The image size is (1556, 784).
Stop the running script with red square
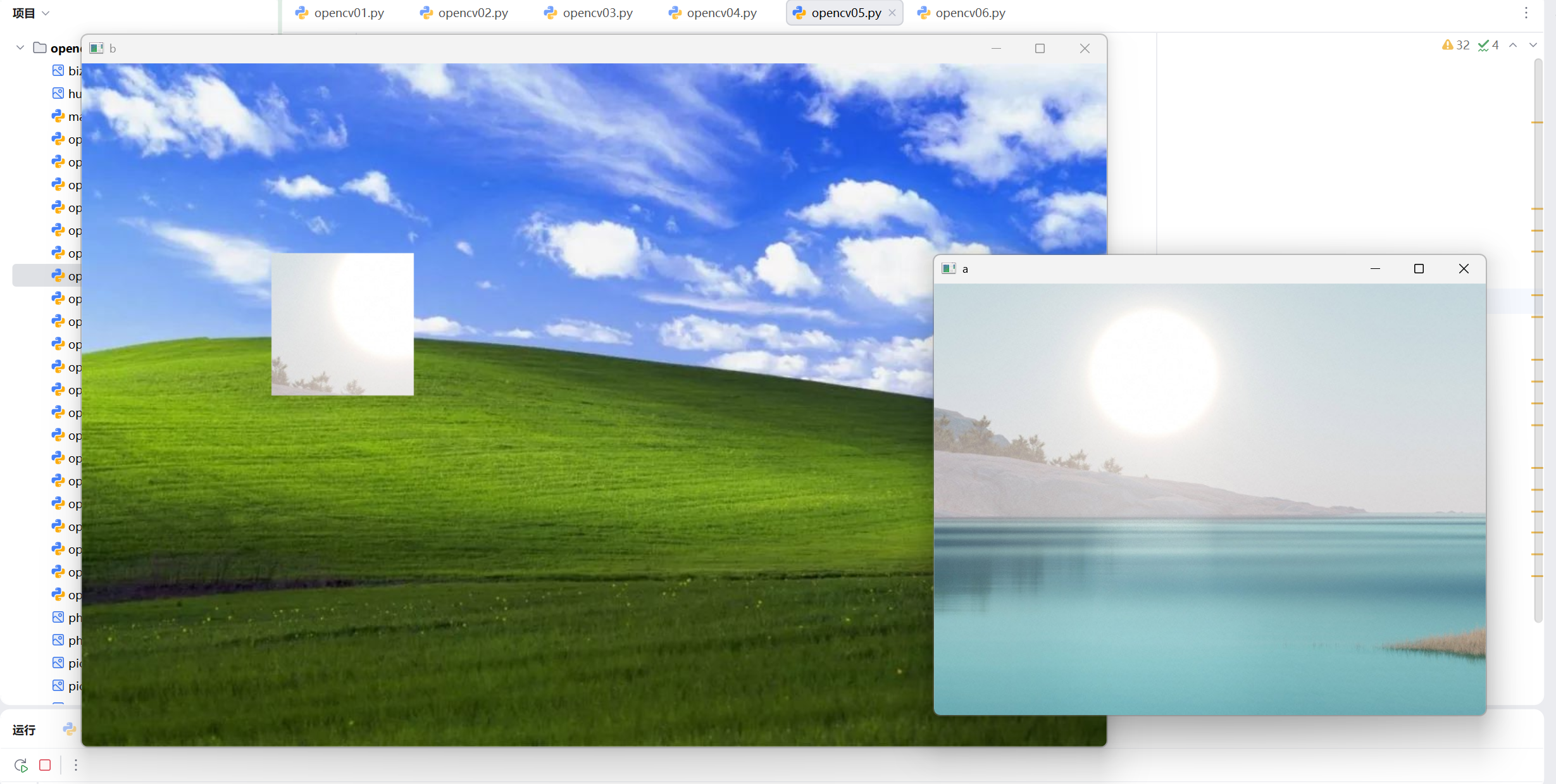coord(45,765)
